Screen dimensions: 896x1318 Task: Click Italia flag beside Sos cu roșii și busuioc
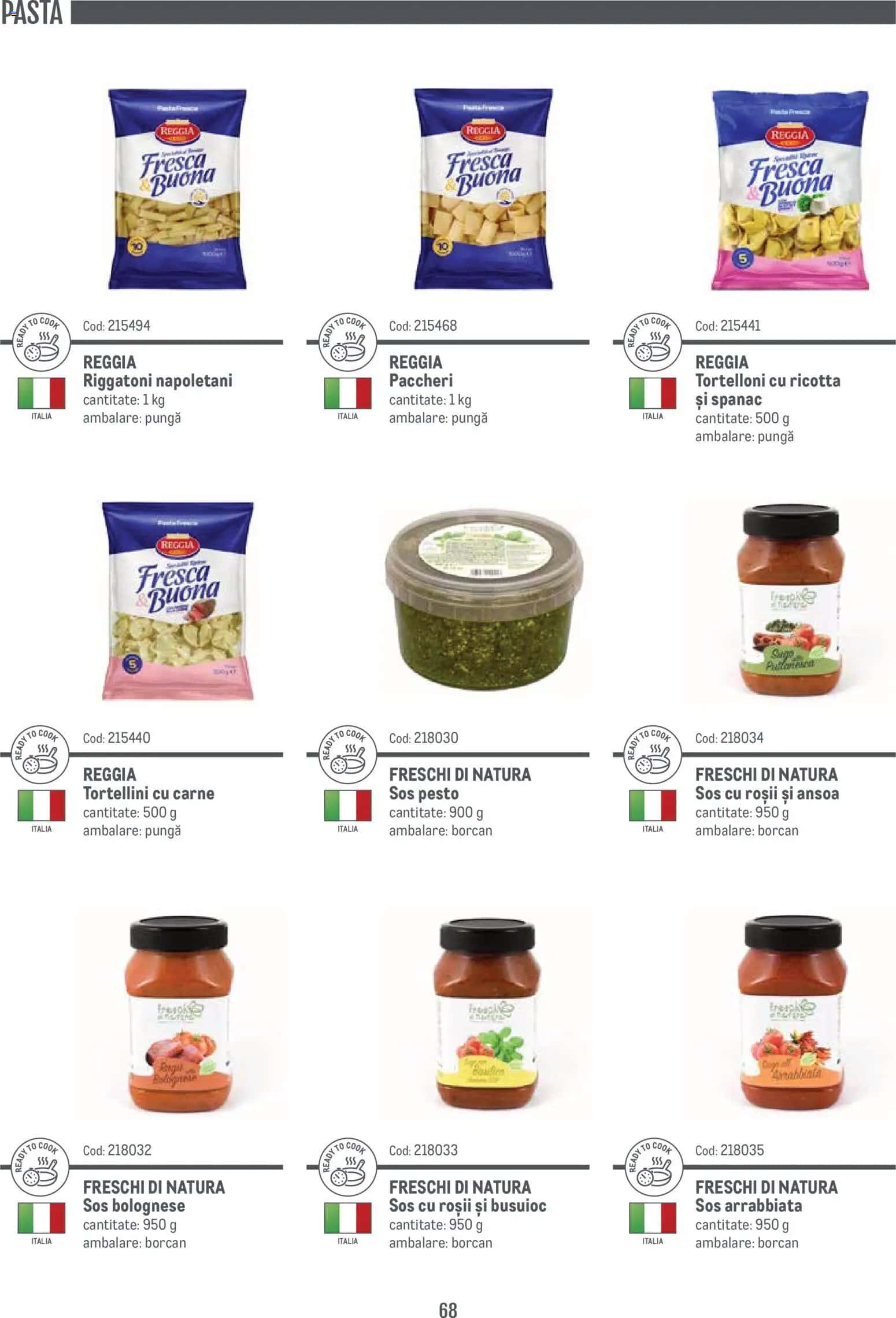[347, 1219]
